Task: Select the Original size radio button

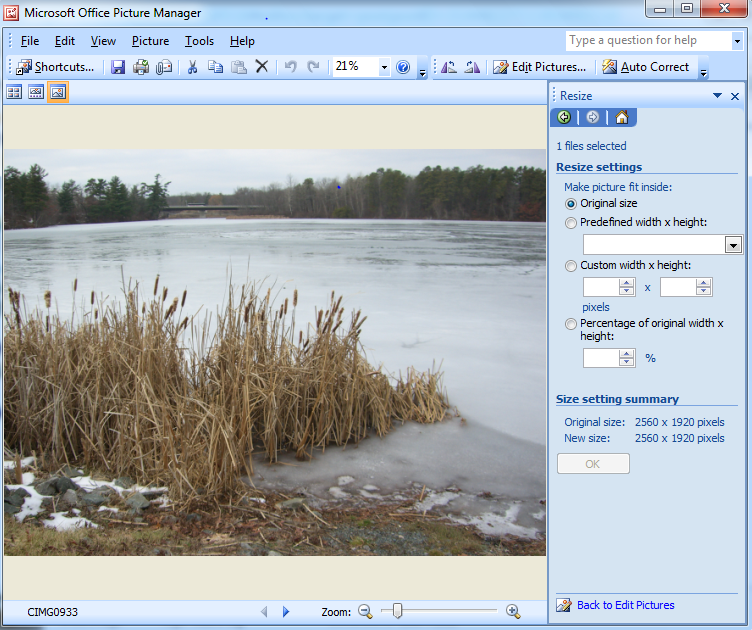Action: coord(570,204)
